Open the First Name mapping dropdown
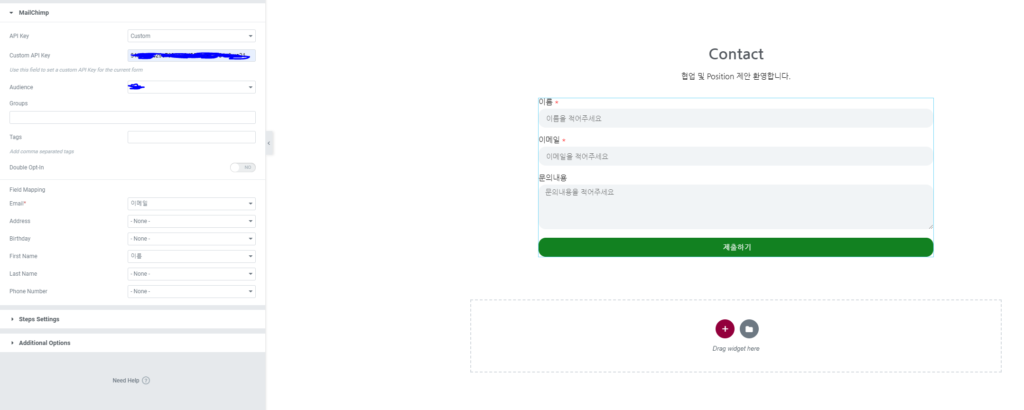Image resolution: width=1024 pixels, height=410 pixels. (x=191, y=257)
